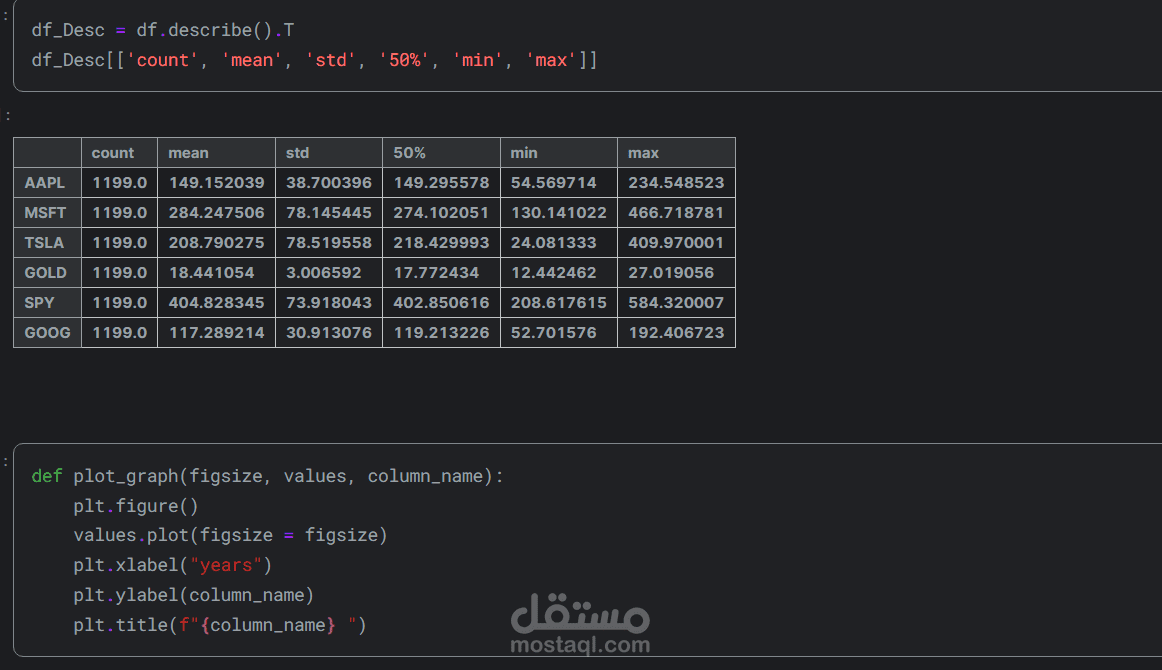Viewport: 1162px width, 670px height.
Task: Click GOLD std value 3.006592
Action: [x=324, y=273]
